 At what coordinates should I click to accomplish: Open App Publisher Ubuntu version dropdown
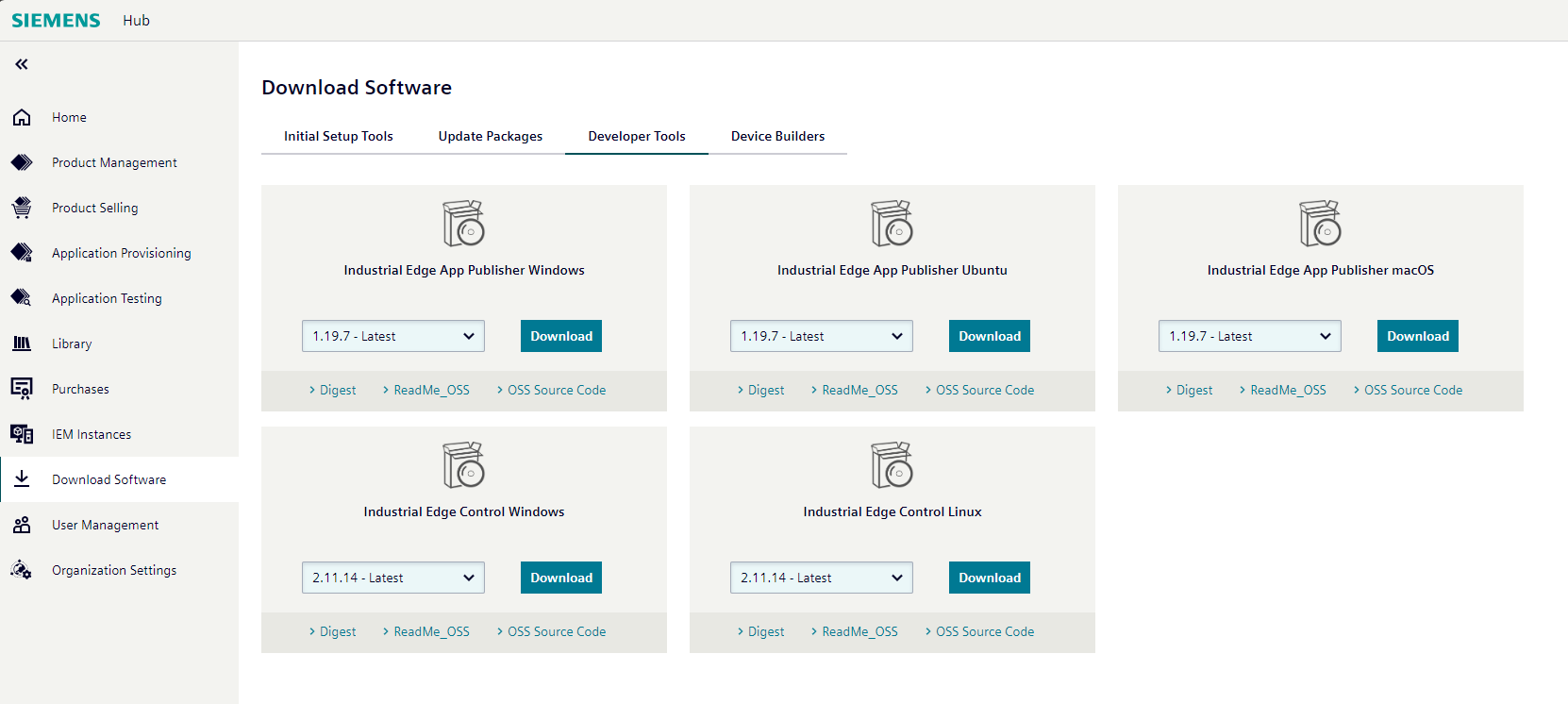pyautogui.click(x=822, y=336)
